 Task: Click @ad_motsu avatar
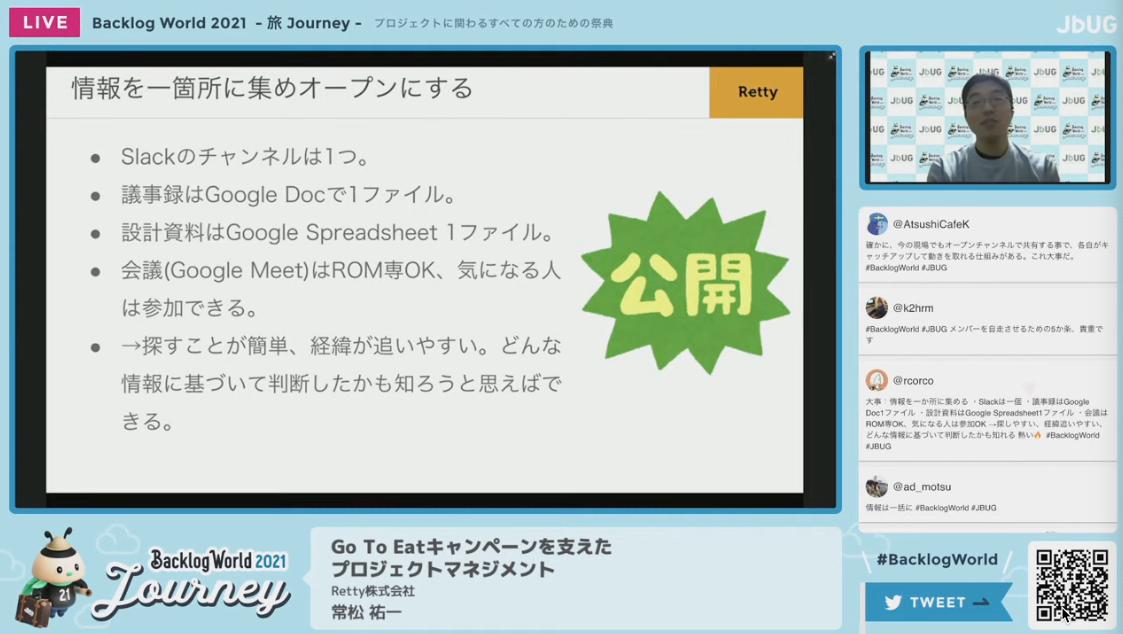[x=877, y=486]
